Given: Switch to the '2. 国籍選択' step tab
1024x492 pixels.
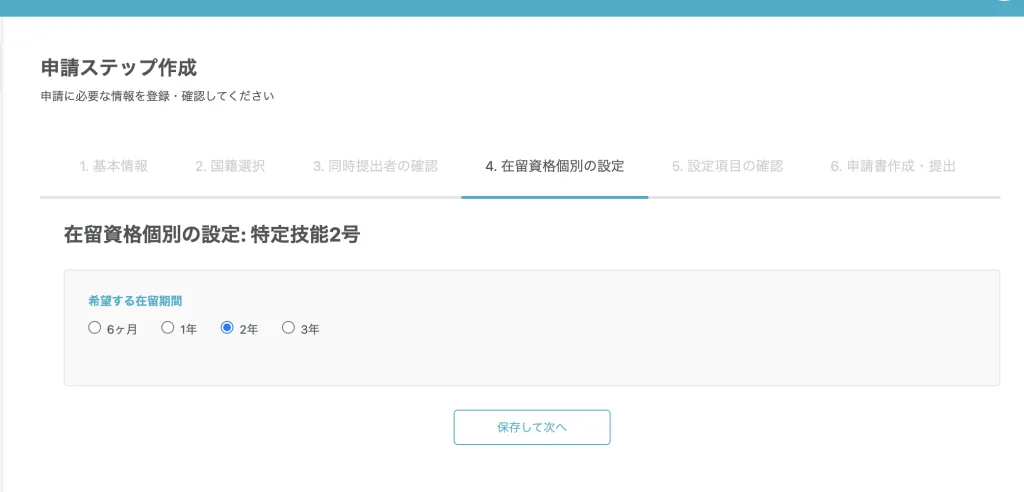Looking at the screenshot, I should [230, 167].
